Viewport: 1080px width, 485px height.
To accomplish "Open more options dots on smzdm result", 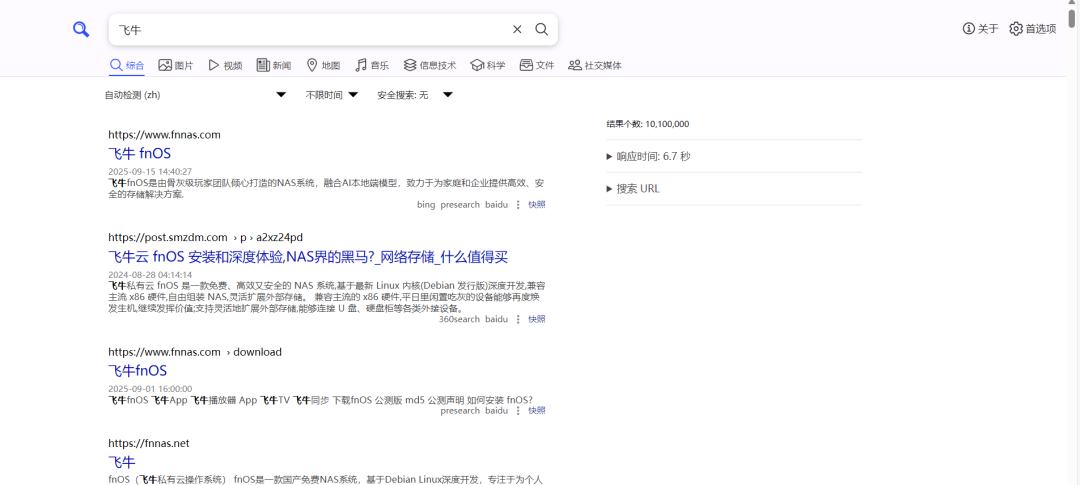I will tap(518, 319).
